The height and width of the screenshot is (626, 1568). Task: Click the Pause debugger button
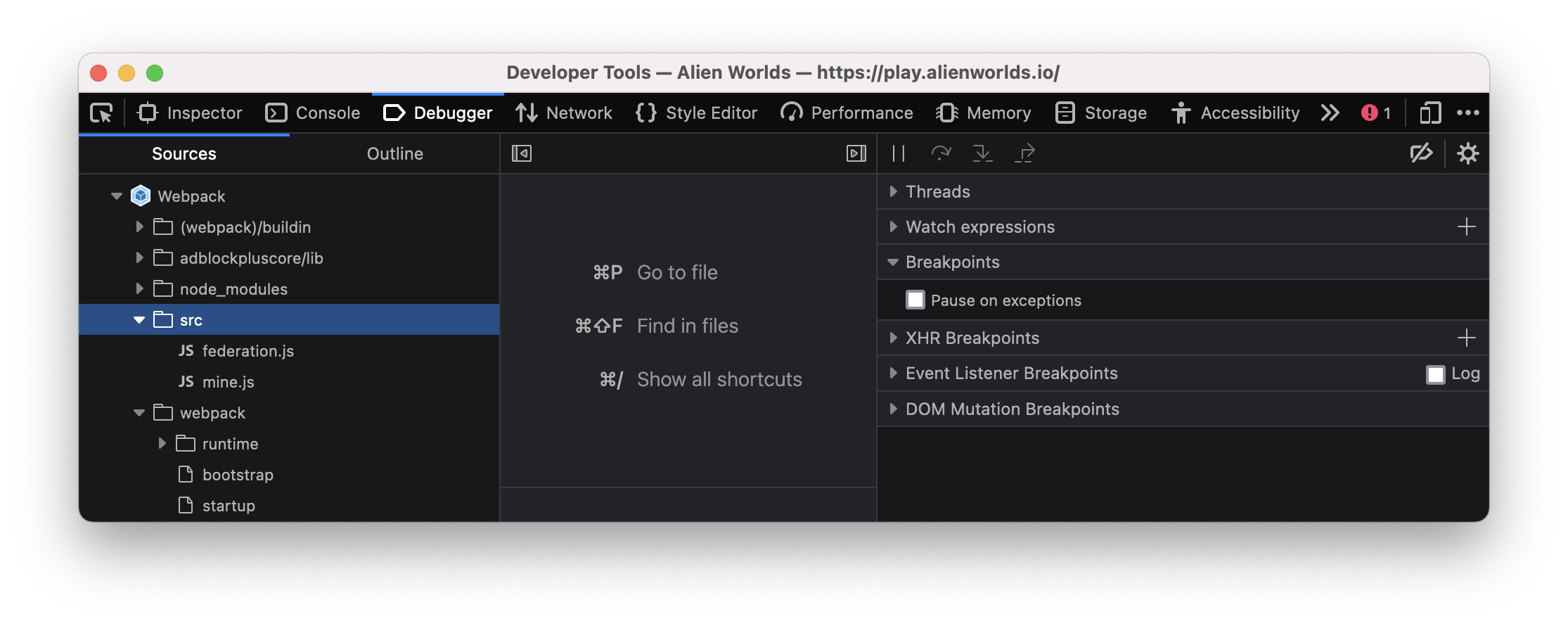point(899,153)
